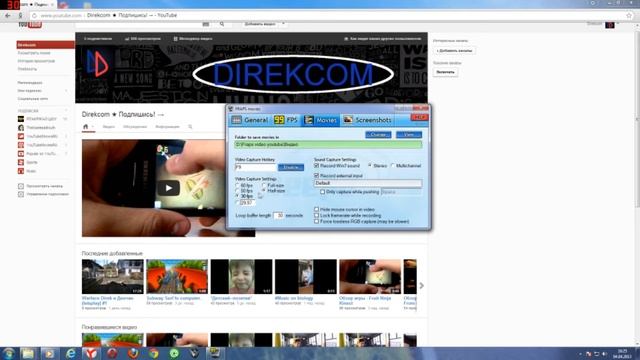
Task: Select Direkcom in YouTube left sidebar
Action: [45, 45]
